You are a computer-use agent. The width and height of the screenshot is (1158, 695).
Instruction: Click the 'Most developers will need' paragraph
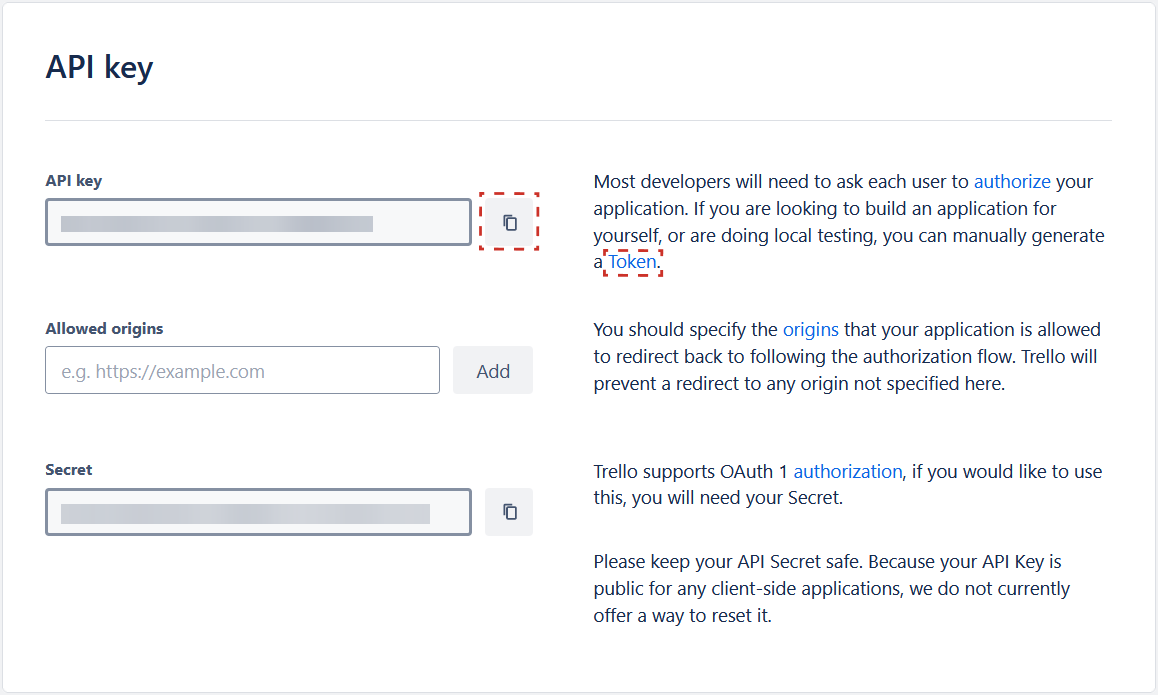click(x=849, y=222)
